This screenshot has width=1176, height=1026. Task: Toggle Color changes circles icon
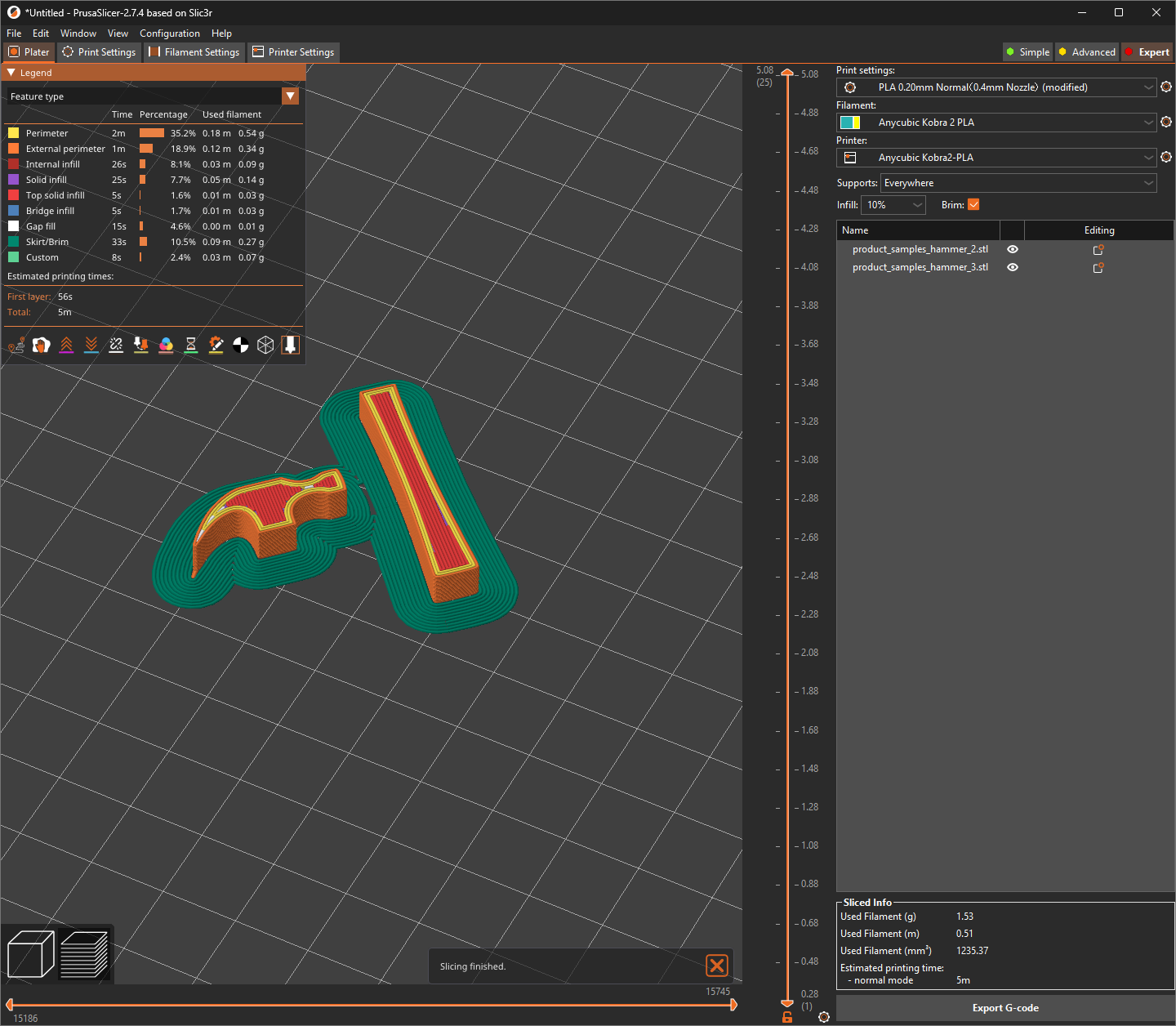pyautogui.click(x=166, y=345)
